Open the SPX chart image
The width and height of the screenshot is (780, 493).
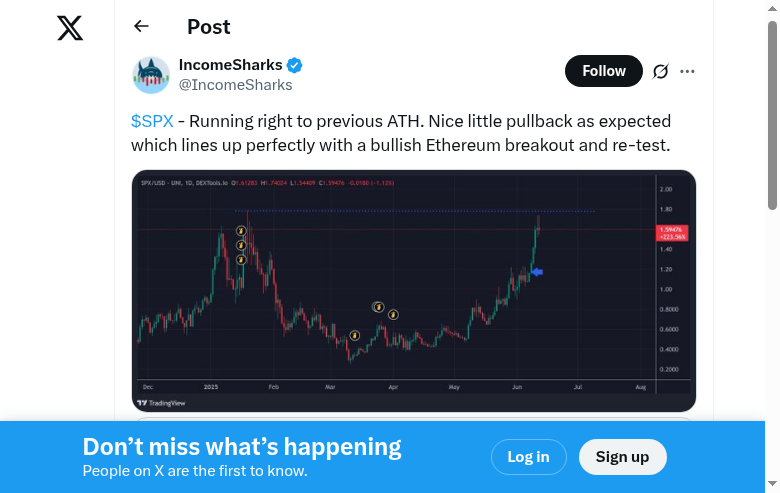click(x=413, y=290)
